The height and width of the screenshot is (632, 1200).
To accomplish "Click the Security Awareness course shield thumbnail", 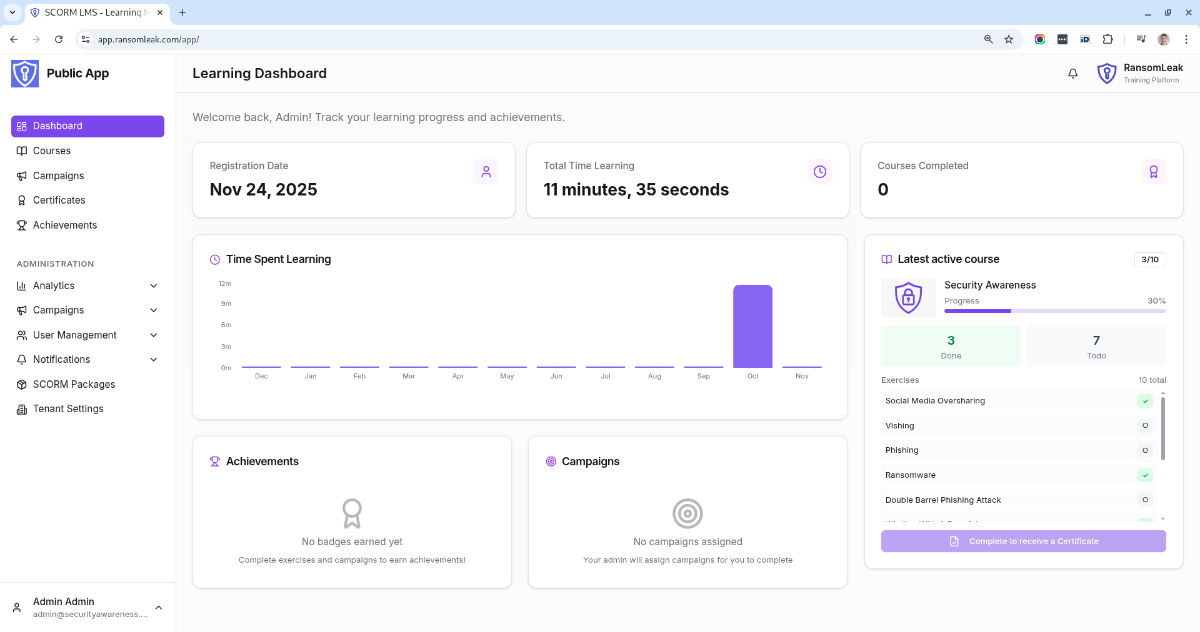I will pos(908,297).
